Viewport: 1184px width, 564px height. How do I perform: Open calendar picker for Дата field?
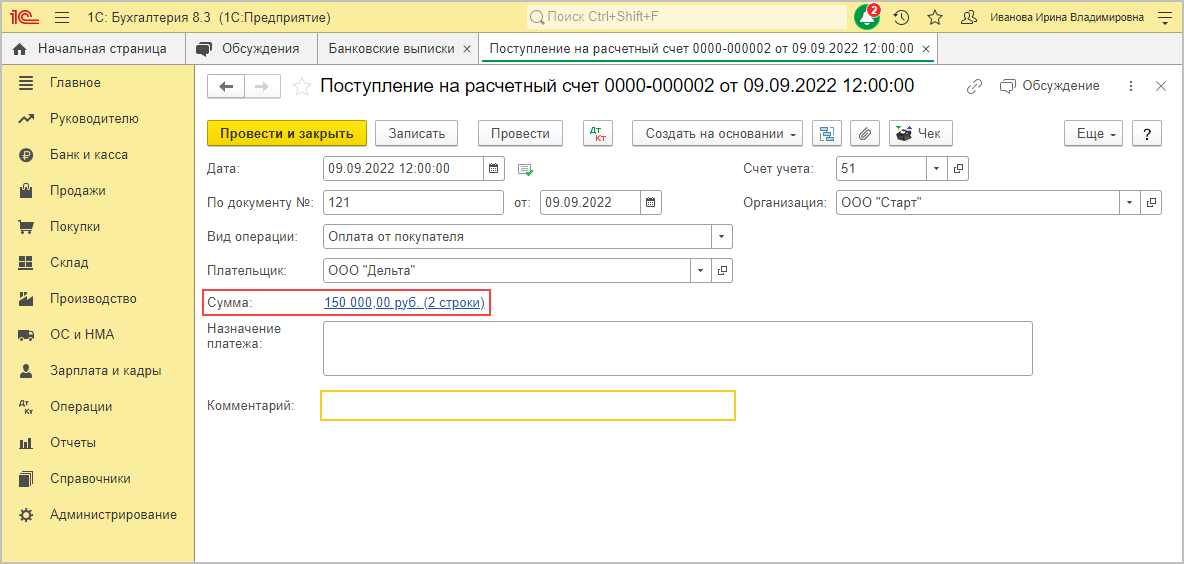(x=493, y=169)
